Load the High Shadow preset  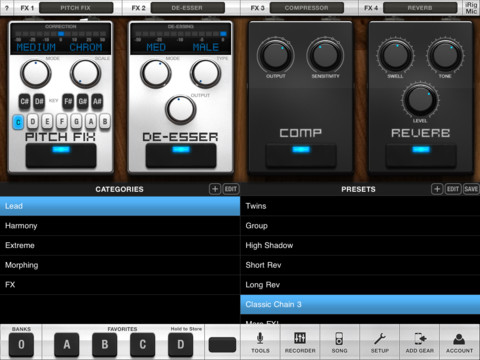[360, 245]
